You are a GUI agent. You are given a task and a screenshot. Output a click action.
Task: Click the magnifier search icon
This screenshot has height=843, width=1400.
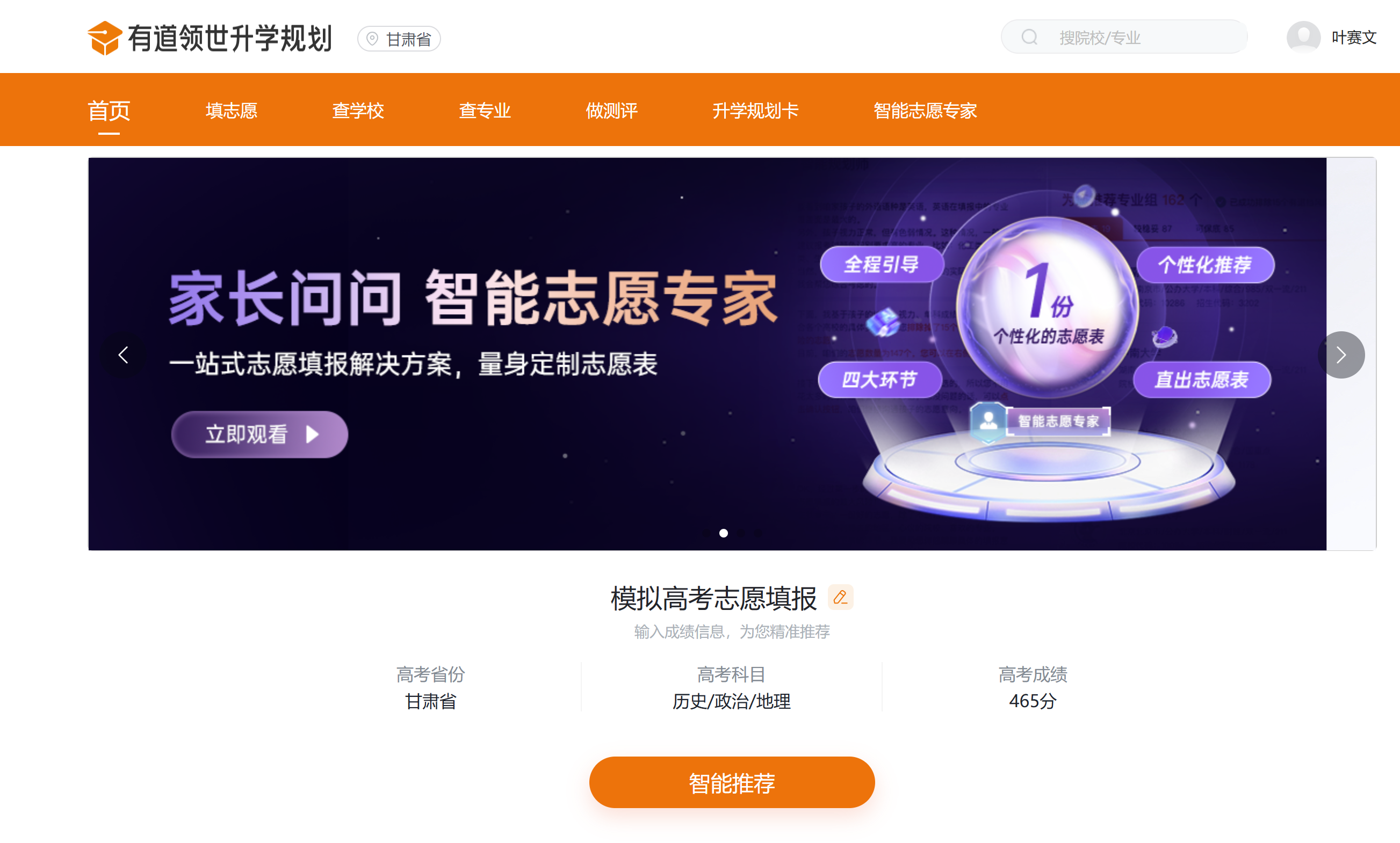click(1029, 38)
